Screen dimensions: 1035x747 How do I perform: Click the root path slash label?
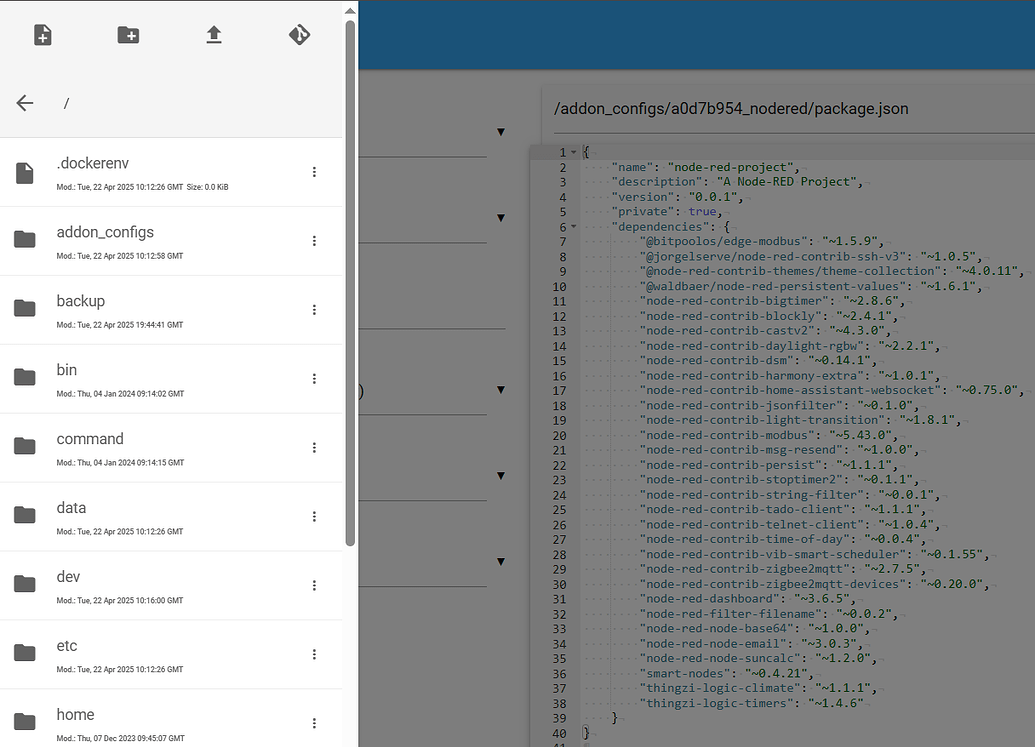pyautogui.click(x=66, y=104)
